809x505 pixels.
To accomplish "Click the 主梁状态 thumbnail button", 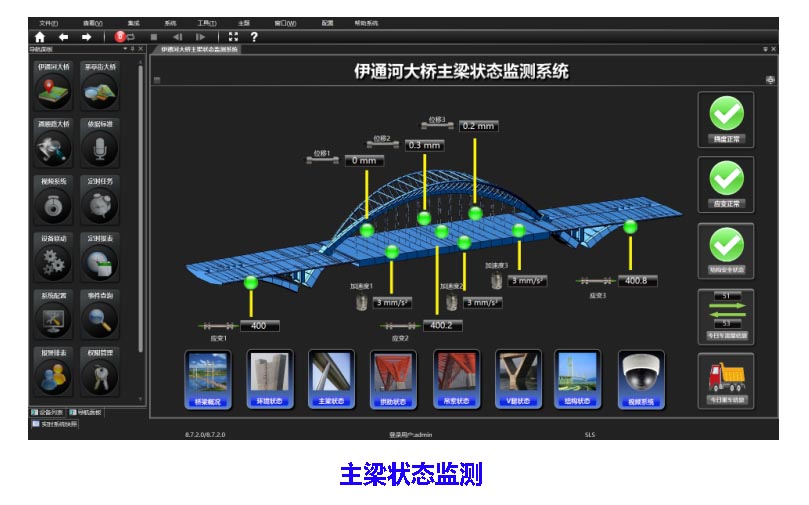I will click(x=331, y=378).
